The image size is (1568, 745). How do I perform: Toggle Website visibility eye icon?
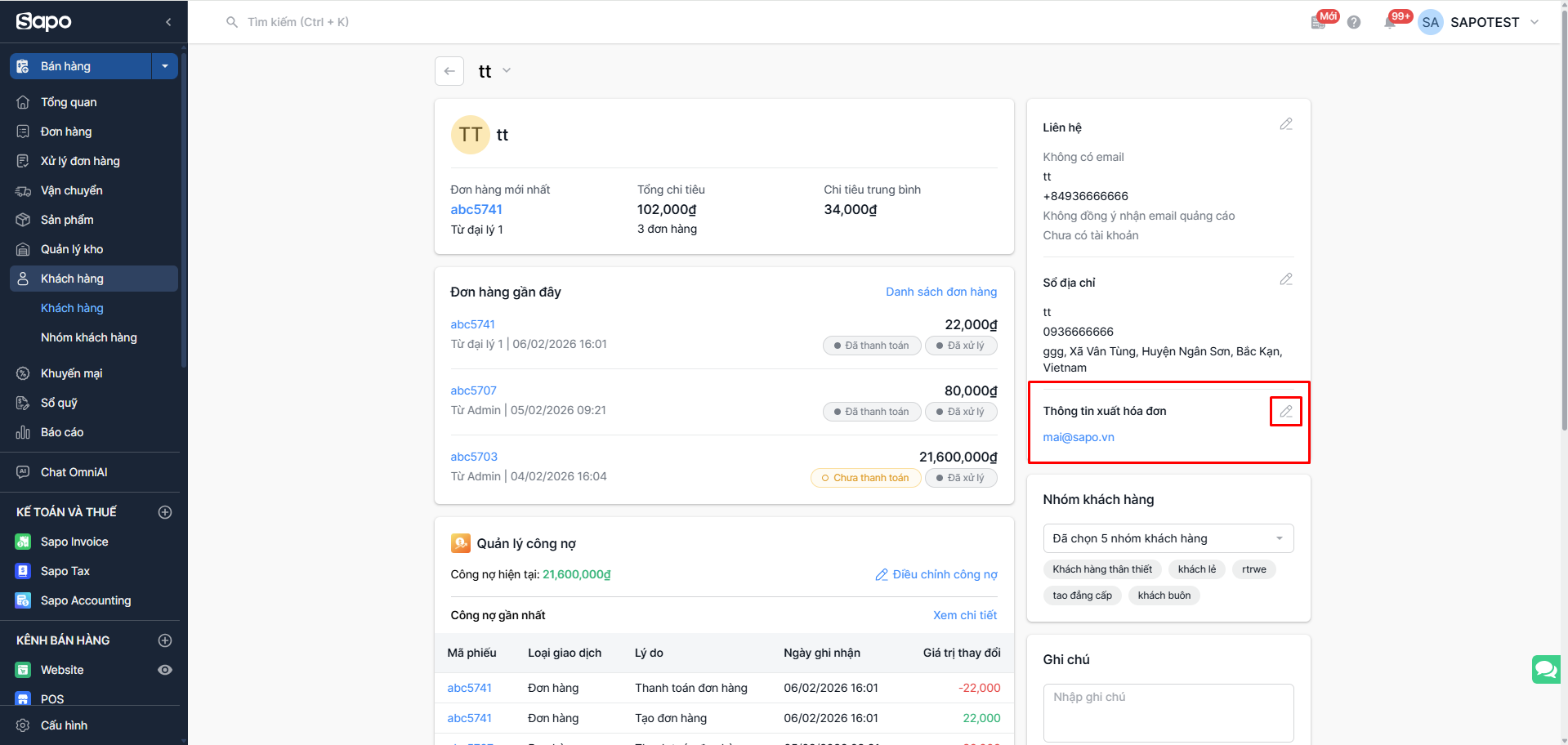(165, 670)
